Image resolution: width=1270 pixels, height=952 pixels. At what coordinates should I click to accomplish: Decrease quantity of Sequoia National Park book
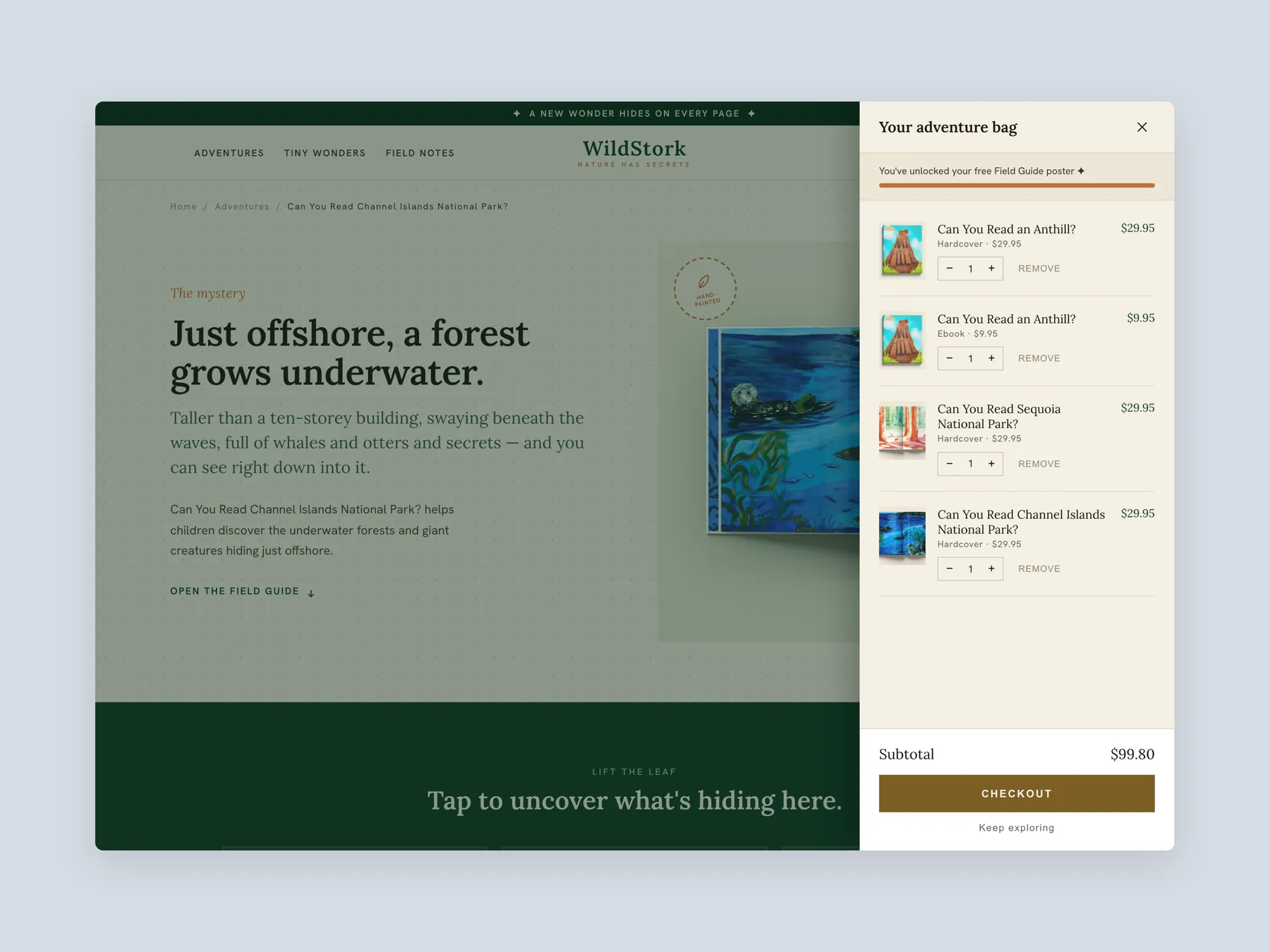pyautogui.click(x=950, y=464)
